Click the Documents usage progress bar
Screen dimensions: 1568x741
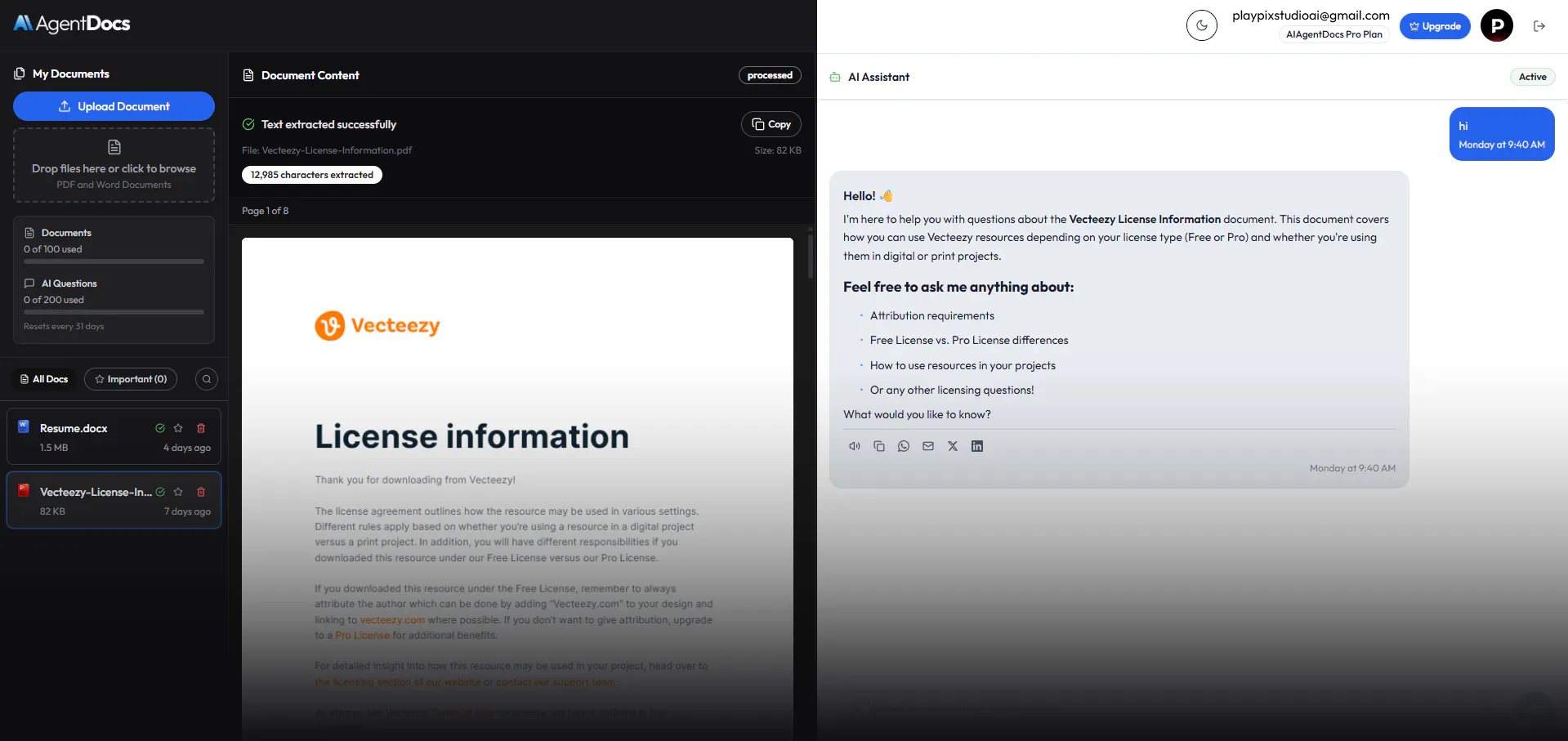click(114, 261)
